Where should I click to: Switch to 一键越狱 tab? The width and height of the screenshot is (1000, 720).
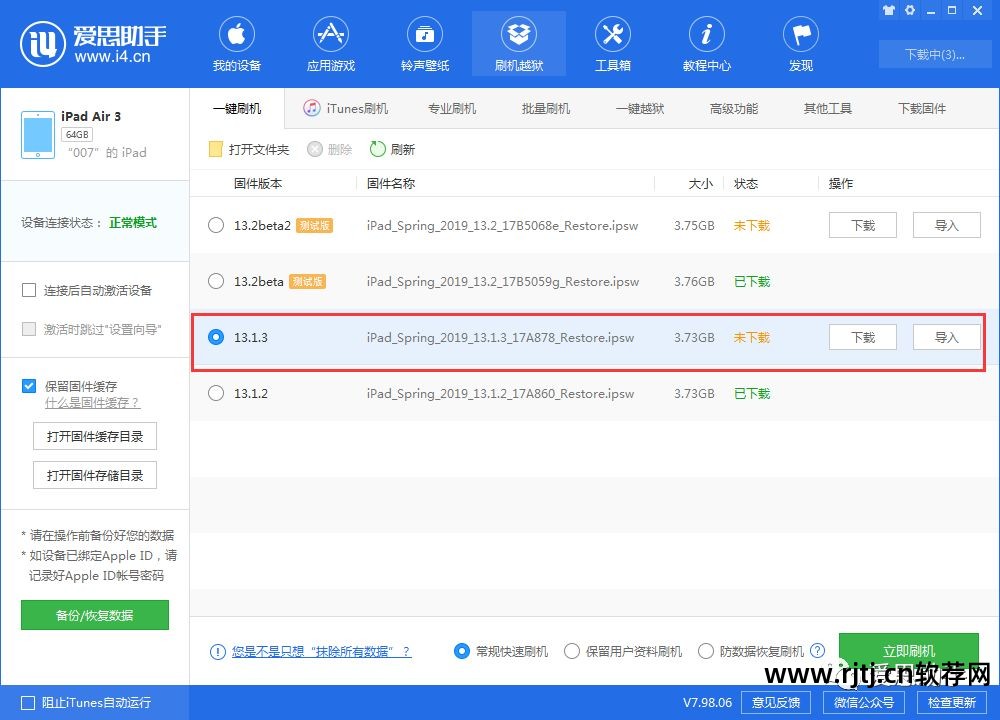tap(640, 108)
